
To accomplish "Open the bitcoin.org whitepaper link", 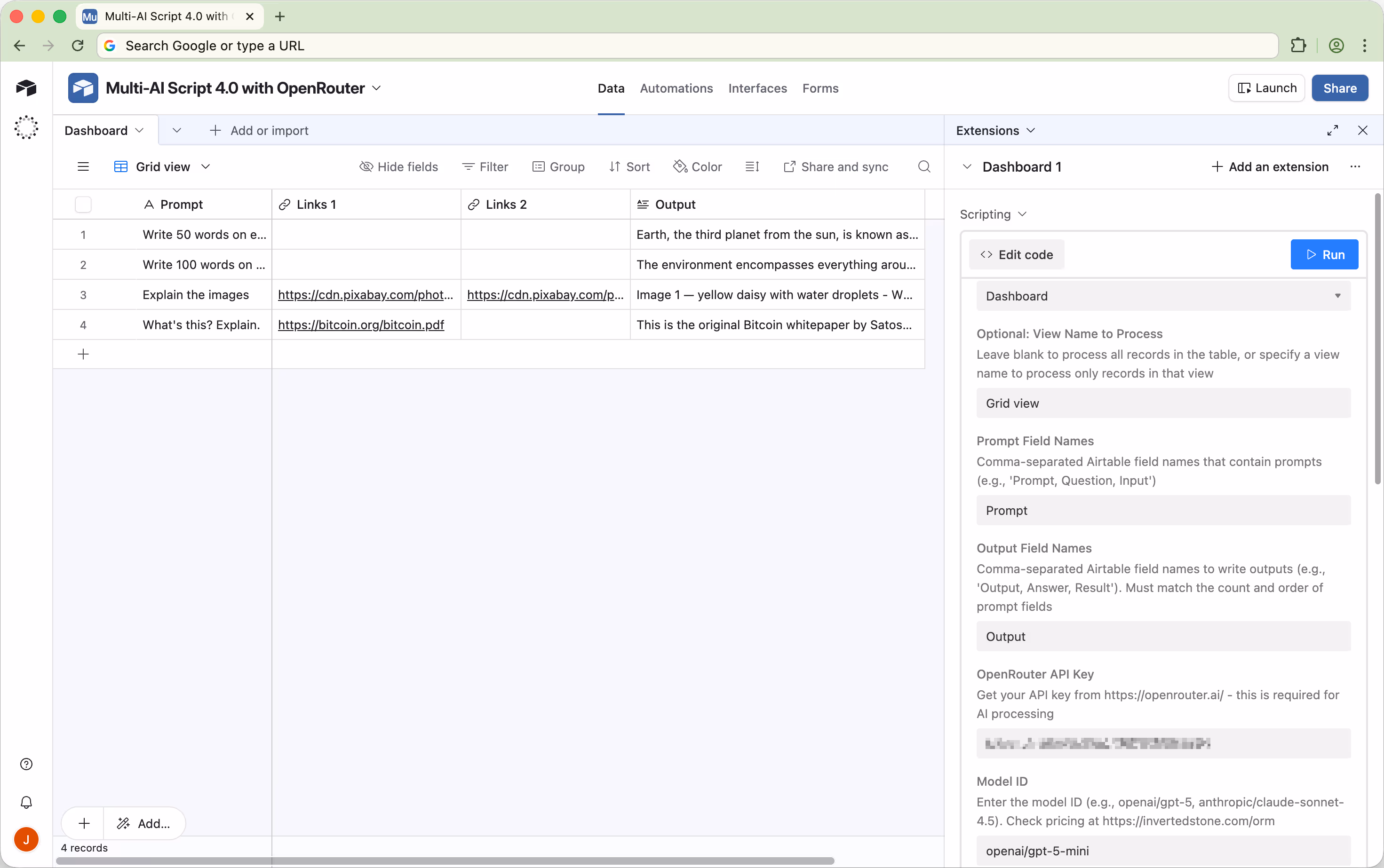I will tap(361, 325).
